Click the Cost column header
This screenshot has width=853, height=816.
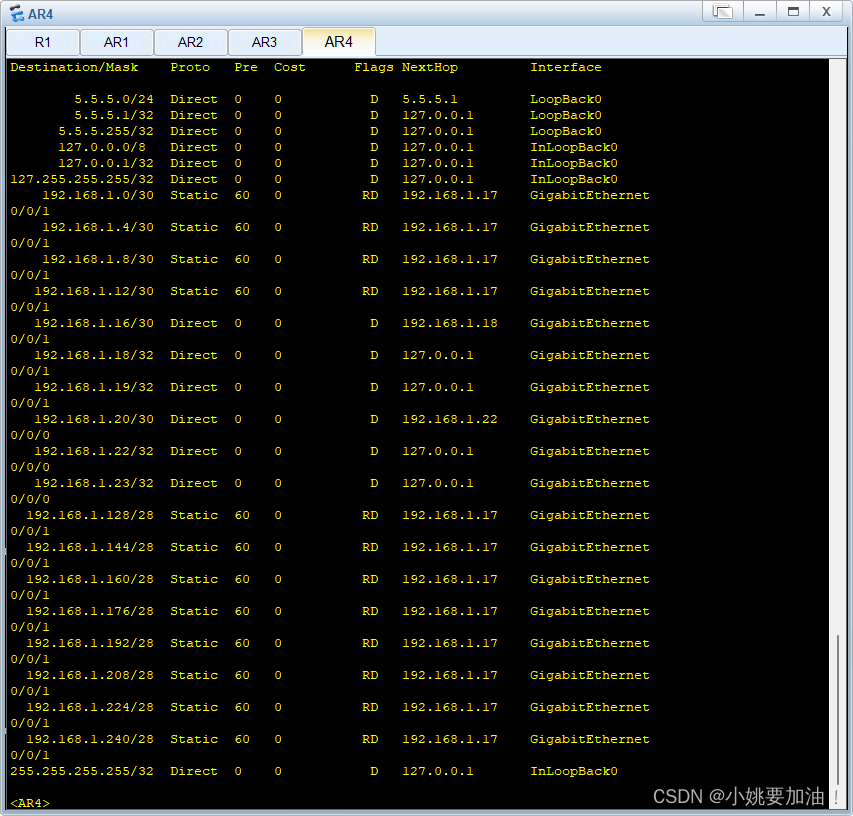coord(289,67)
